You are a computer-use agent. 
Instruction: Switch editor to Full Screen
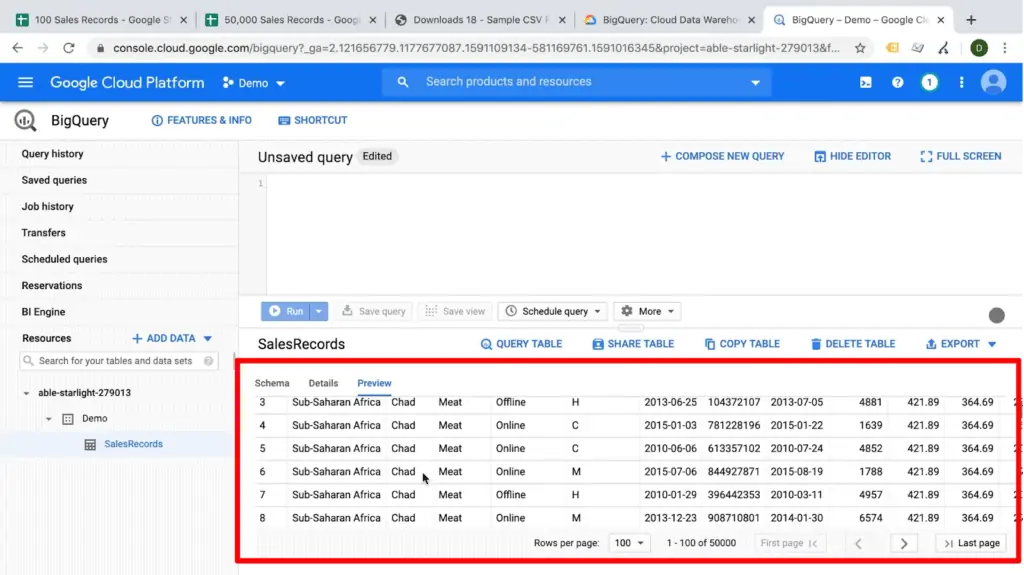coord(961,156)
